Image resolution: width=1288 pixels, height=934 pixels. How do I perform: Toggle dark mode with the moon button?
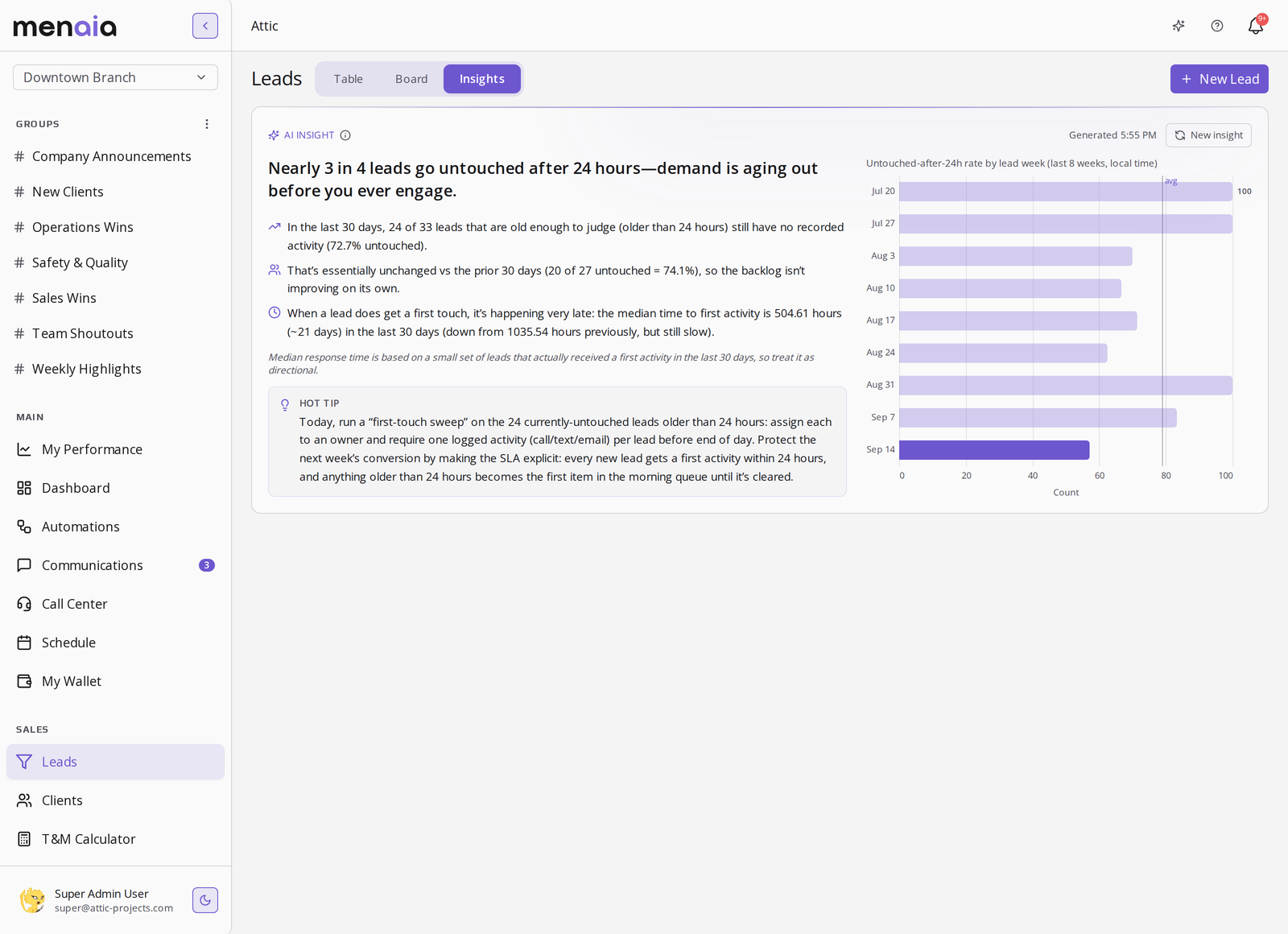(205, 900)
